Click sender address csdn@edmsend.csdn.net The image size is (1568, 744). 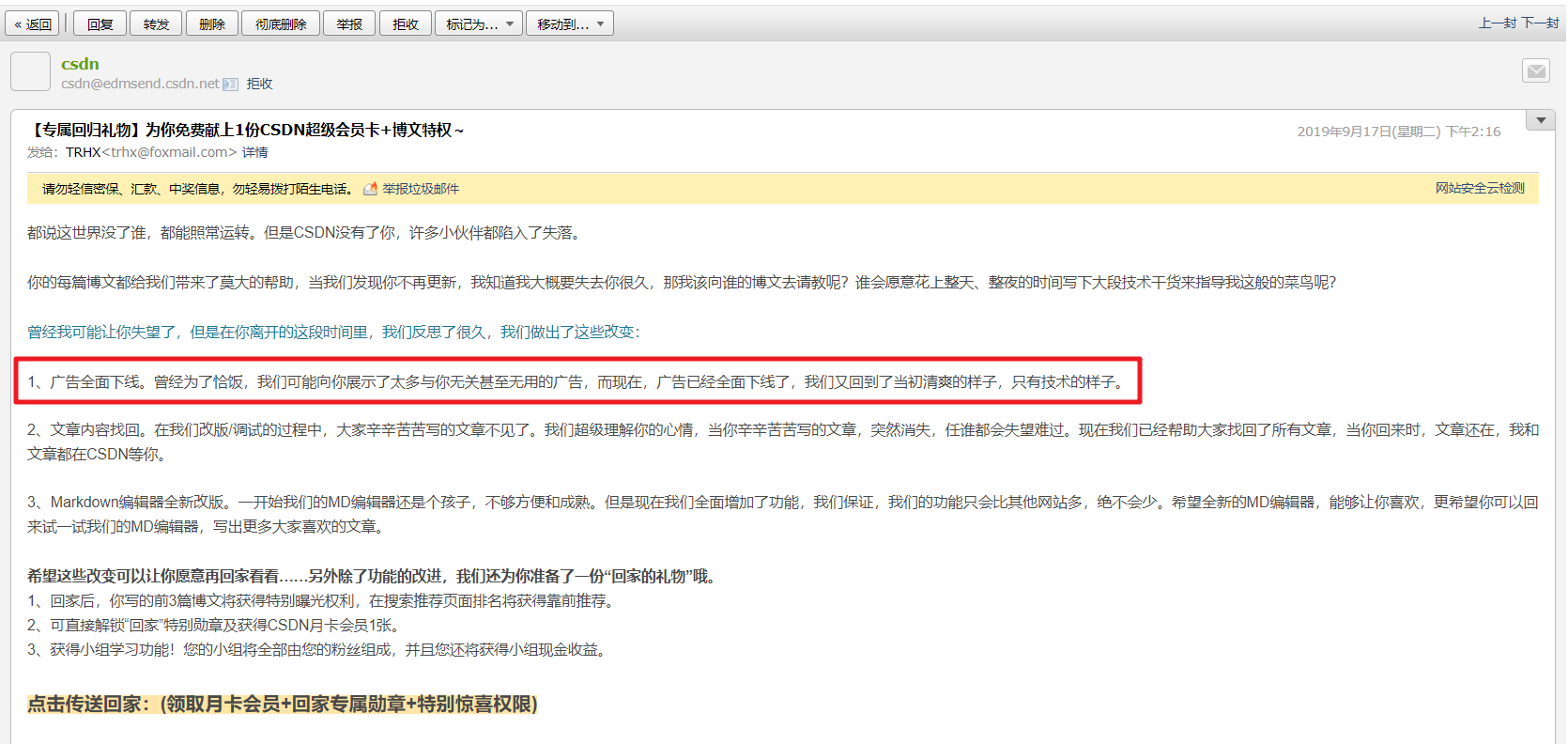click(x=140, y=84)
